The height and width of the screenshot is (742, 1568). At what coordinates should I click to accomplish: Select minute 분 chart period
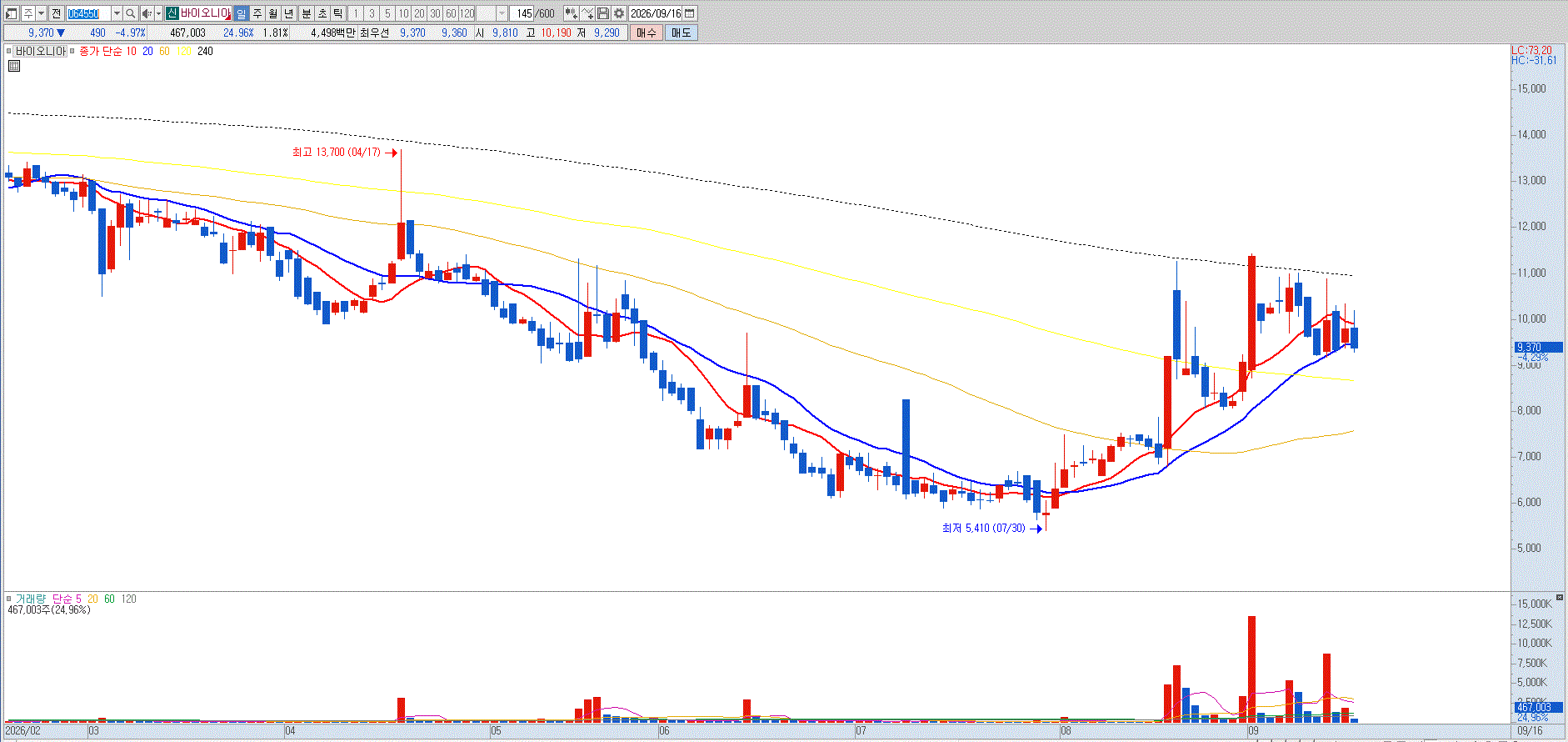307,13
